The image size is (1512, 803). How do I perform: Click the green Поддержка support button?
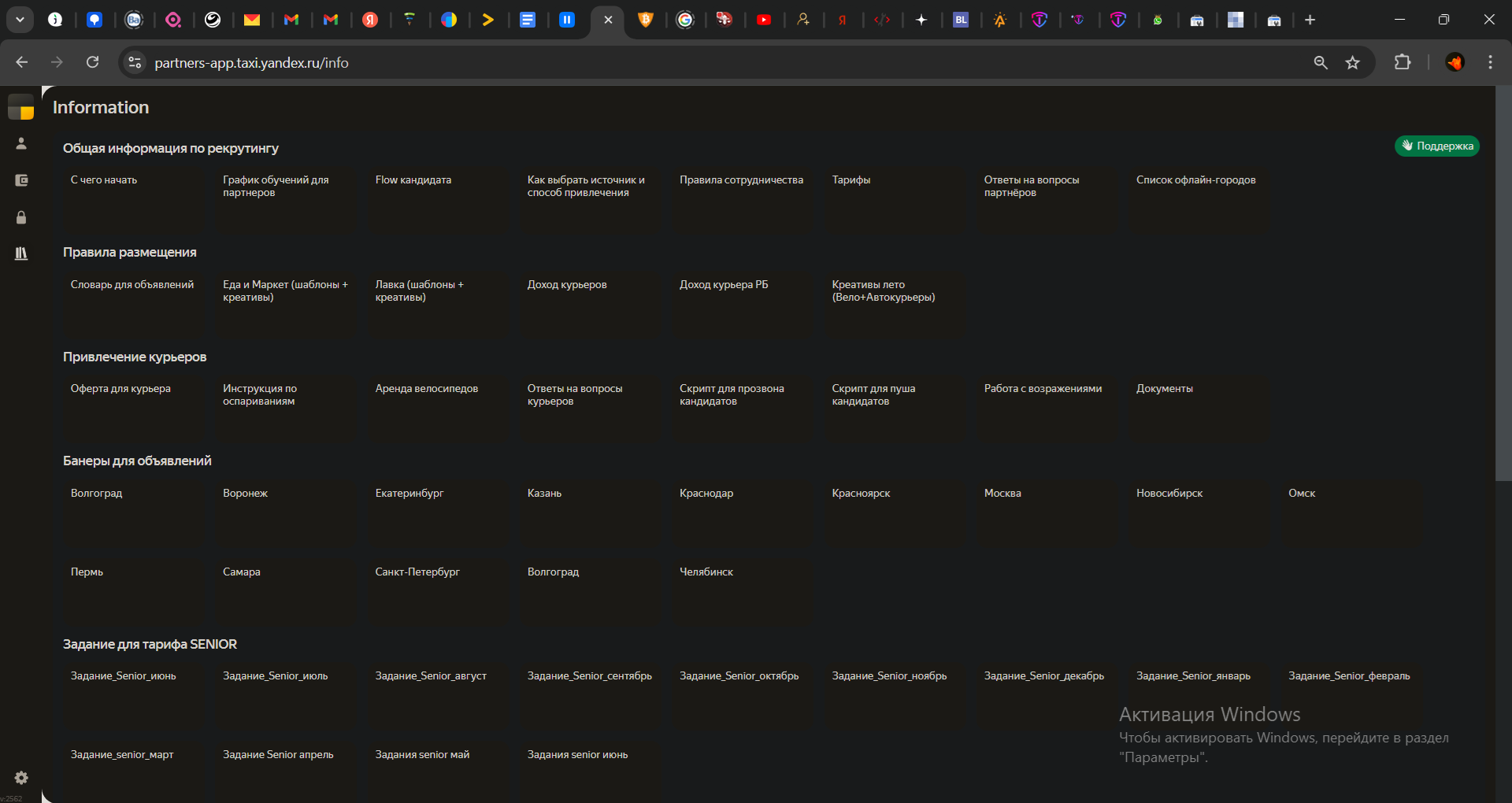coord(1437,146)
